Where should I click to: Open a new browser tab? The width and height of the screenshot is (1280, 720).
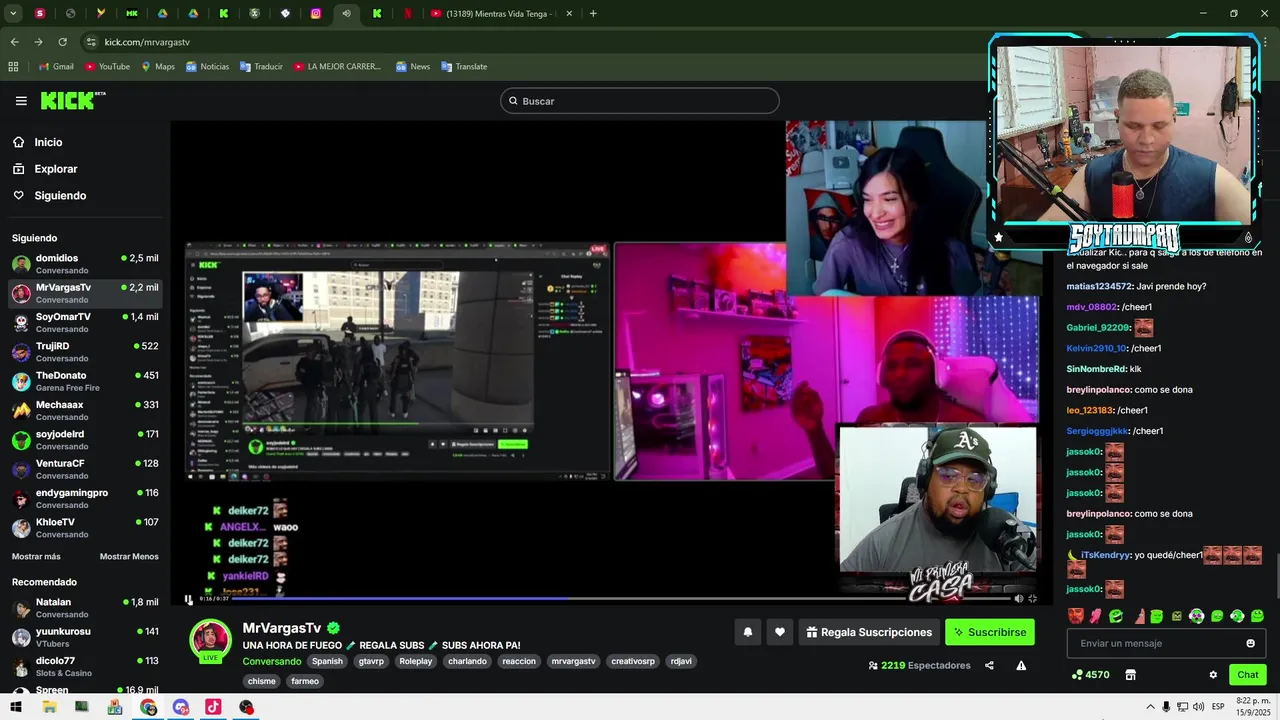(593, 14)
